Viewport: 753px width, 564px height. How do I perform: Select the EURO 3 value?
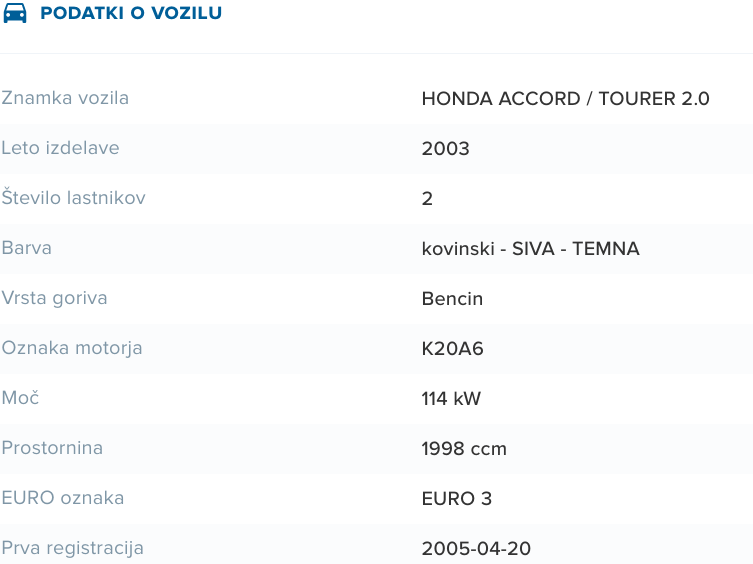(x=457, y=498)
